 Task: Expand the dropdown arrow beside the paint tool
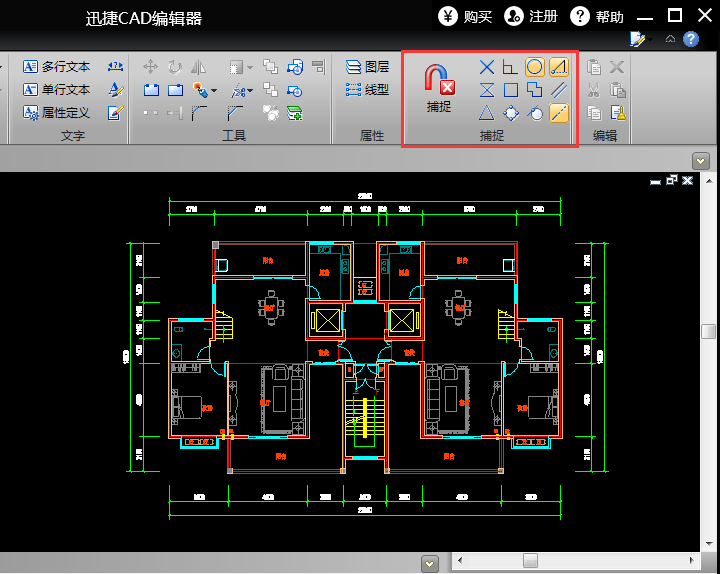[214, 91]
